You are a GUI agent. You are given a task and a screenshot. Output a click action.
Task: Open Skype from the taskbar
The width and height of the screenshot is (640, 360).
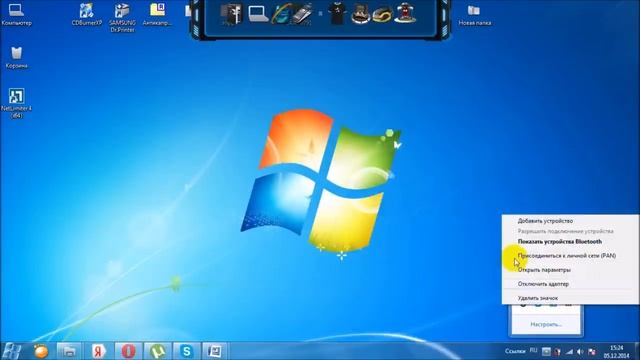point(187,351)
